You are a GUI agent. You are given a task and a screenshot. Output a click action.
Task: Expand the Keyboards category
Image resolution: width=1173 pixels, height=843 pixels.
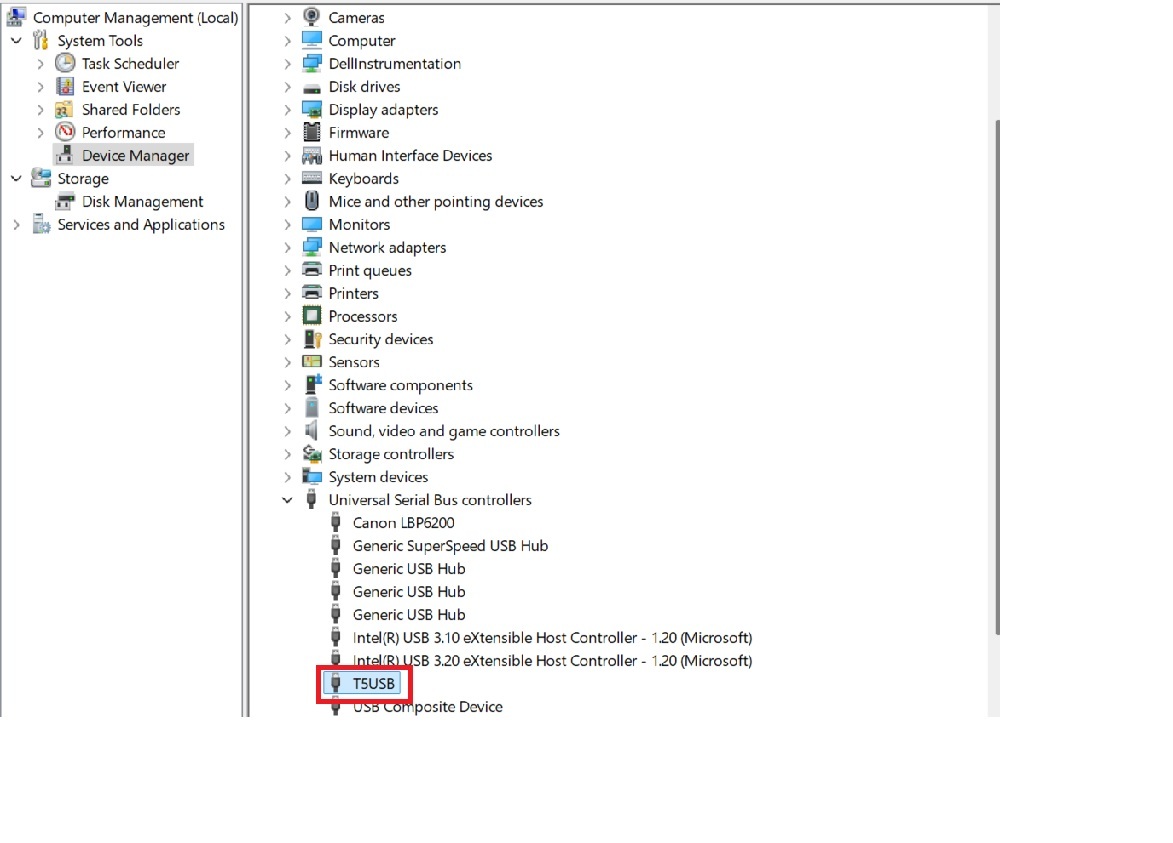pyautogui.click(x=287, y=178)
